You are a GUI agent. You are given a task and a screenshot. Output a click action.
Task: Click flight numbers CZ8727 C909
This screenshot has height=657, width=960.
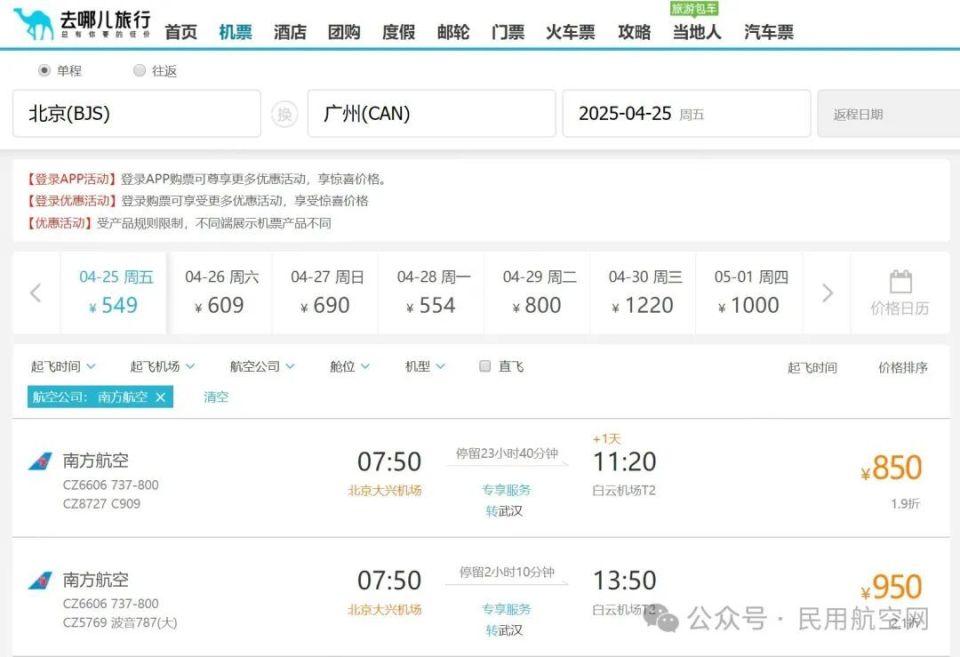click(102, 504)
